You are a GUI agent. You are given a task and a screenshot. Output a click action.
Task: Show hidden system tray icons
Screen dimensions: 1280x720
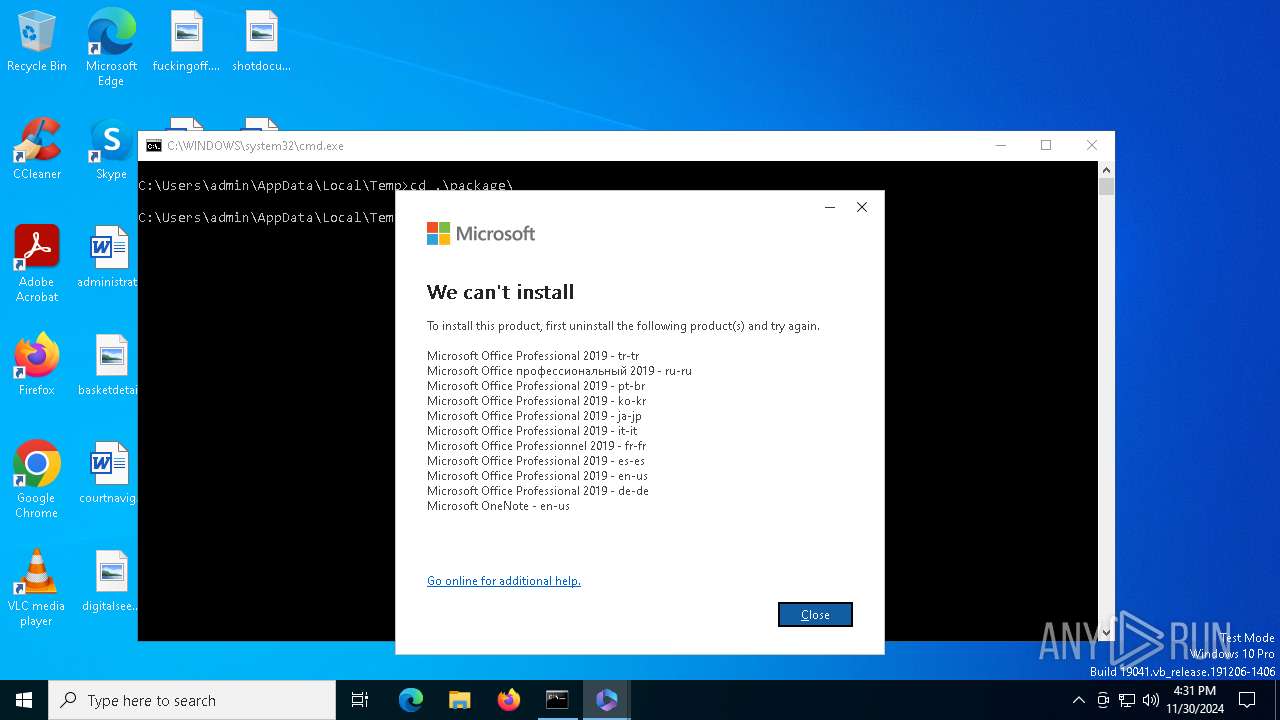[x=1078, y=700]
